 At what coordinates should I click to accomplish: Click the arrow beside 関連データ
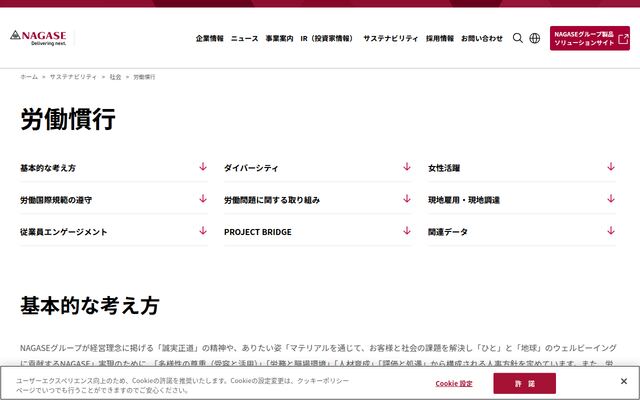click(x=611, y=231)
